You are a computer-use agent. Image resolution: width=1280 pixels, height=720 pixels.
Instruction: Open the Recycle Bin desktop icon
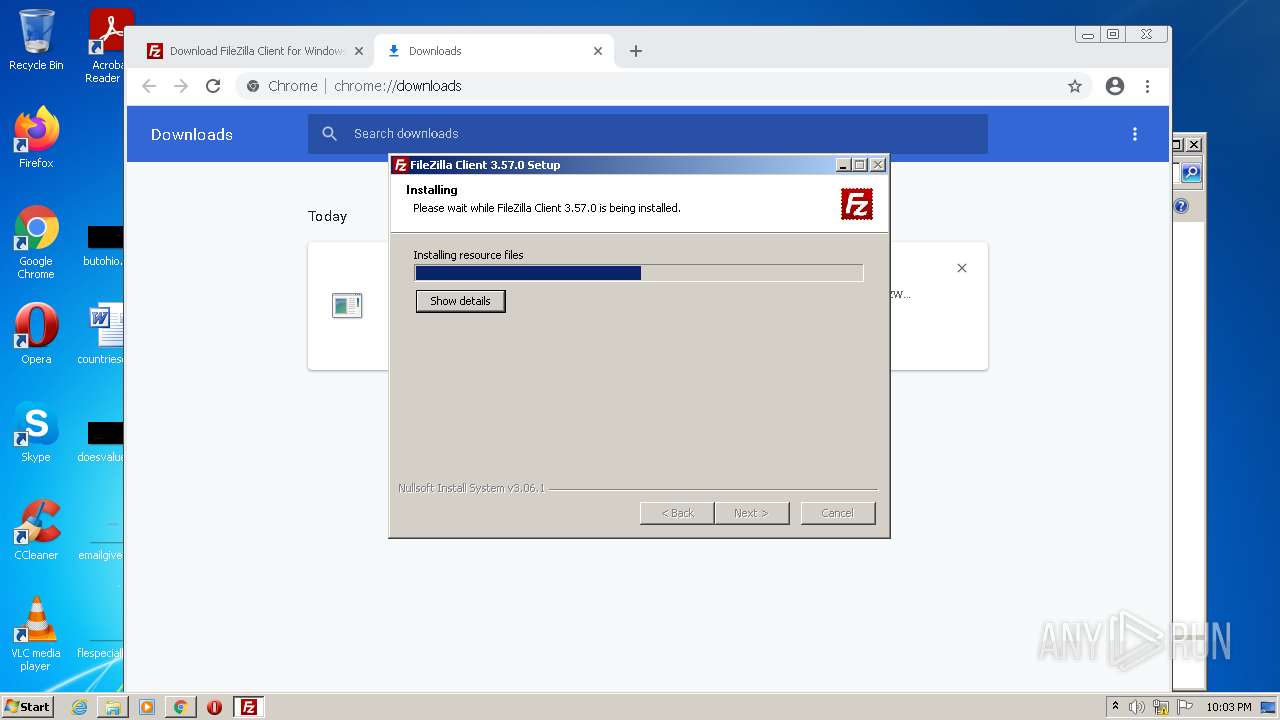tap(36, 40)
